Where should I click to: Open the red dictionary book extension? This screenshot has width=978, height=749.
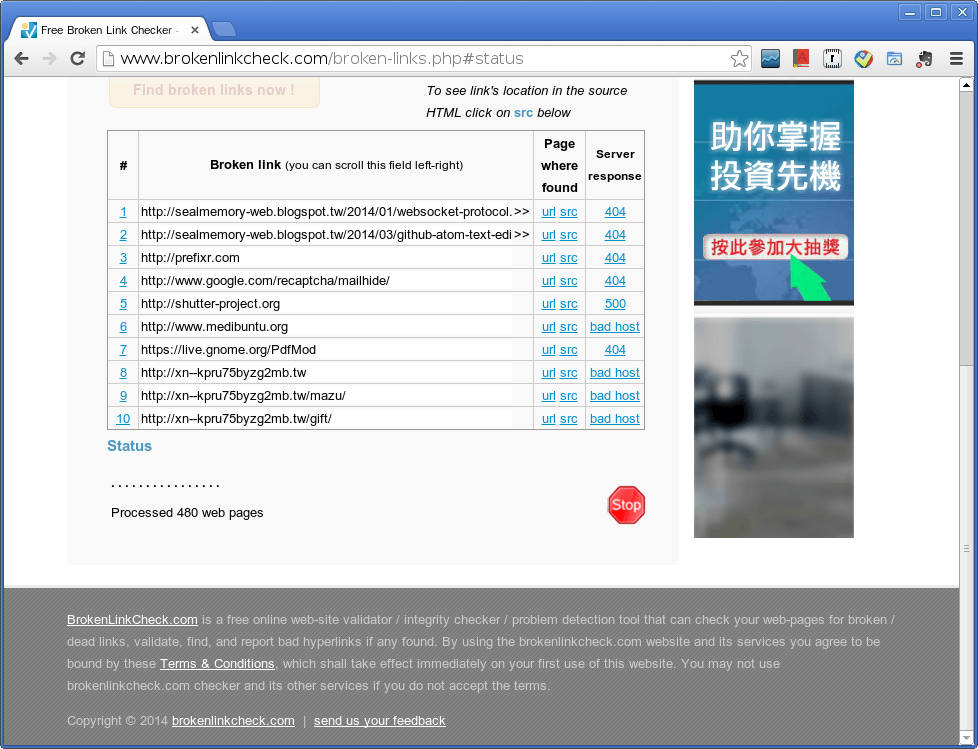tap(801, 59)
